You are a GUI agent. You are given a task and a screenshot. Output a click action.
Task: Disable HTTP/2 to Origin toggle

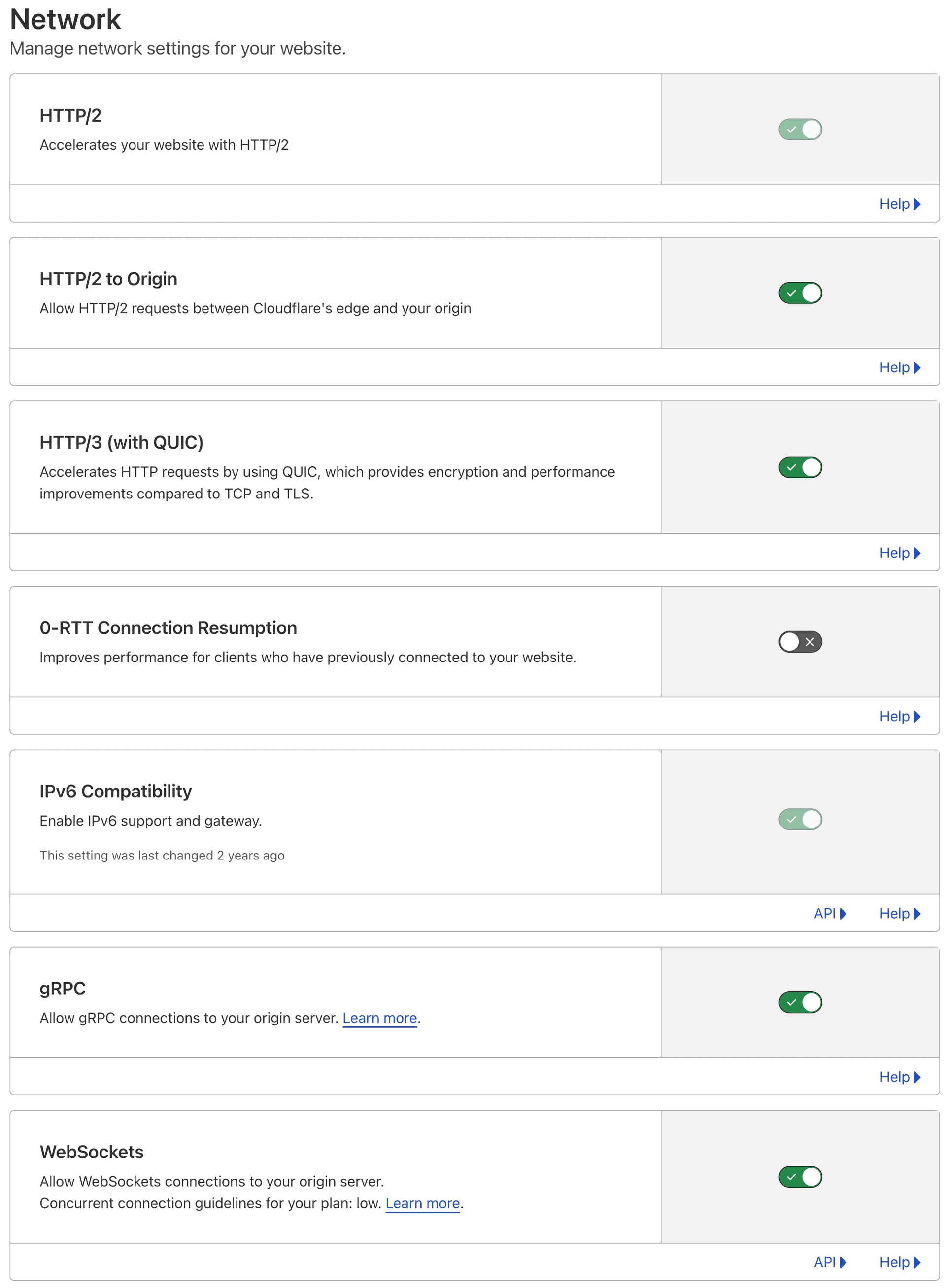pyautogui.click(x=800, y=293)
